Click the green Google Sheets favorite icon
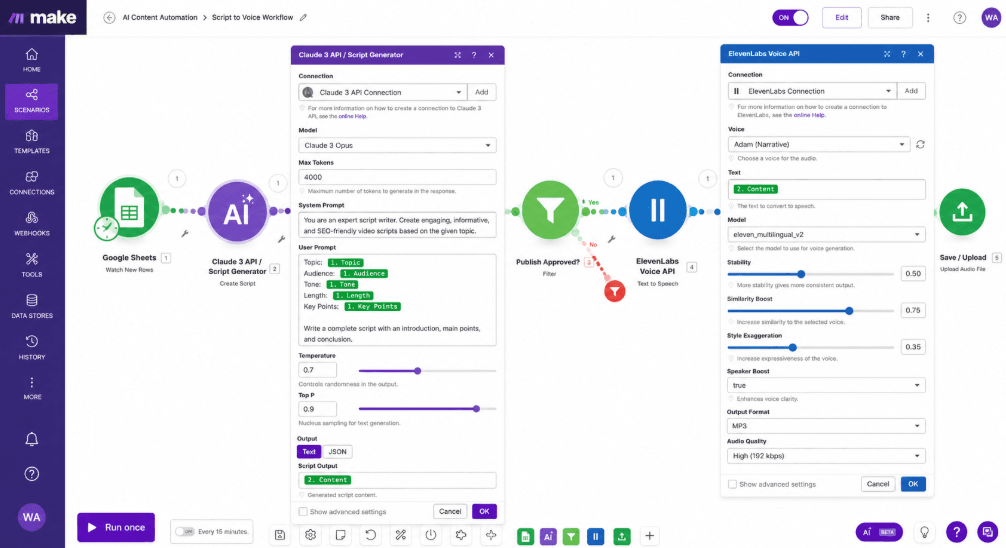 (525, 536)
